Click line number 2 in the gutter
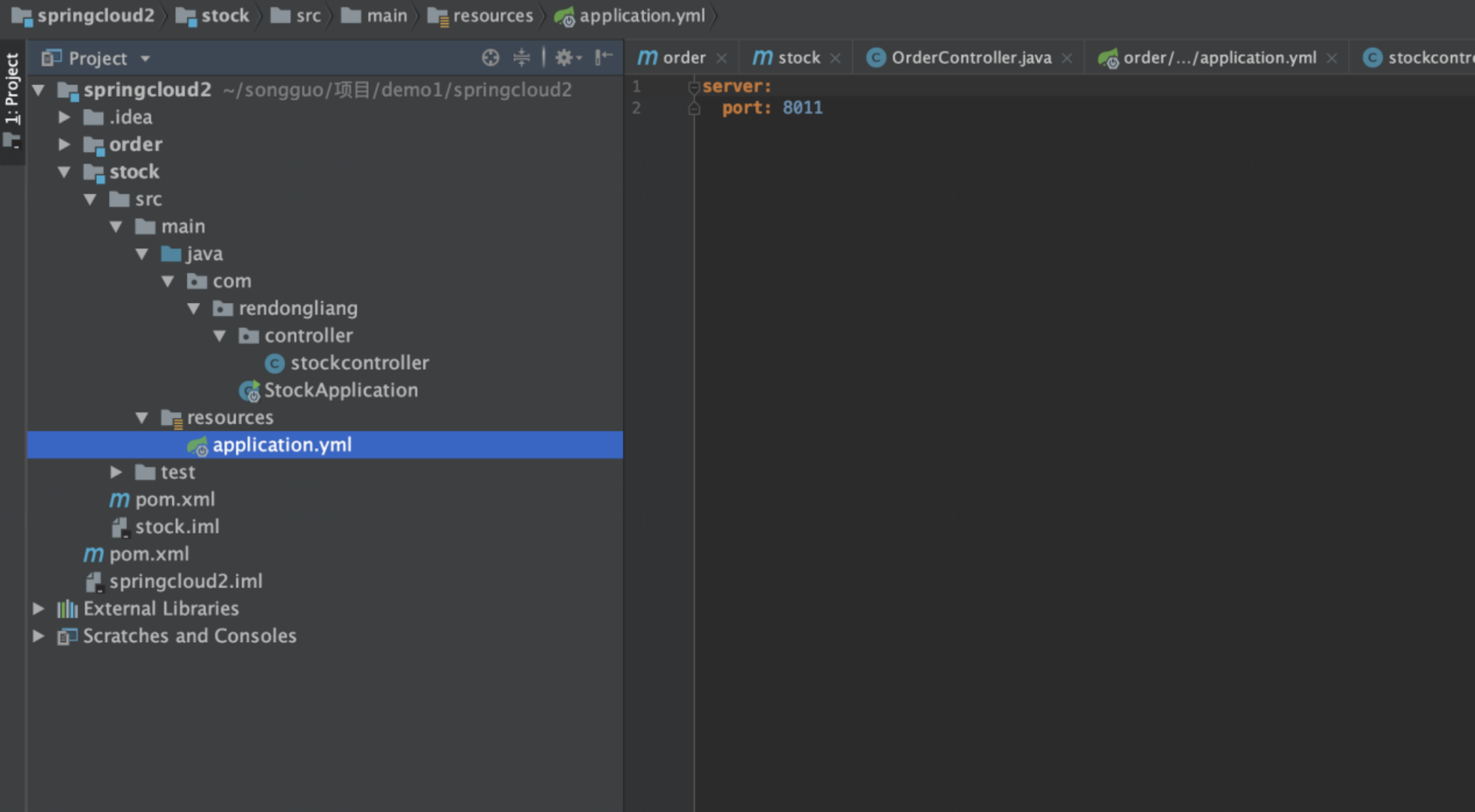Image resolution: width=1475 pixels, height=812 pixels. [x=636, y=108]
